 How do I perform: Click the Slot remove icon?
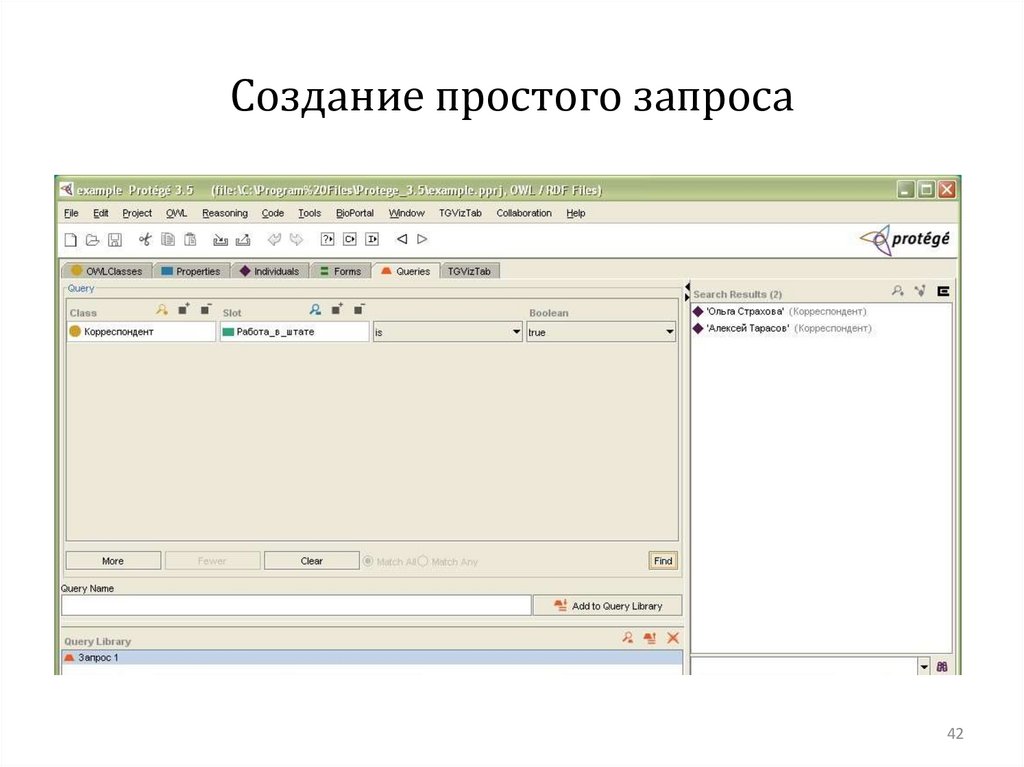point(359,309)
